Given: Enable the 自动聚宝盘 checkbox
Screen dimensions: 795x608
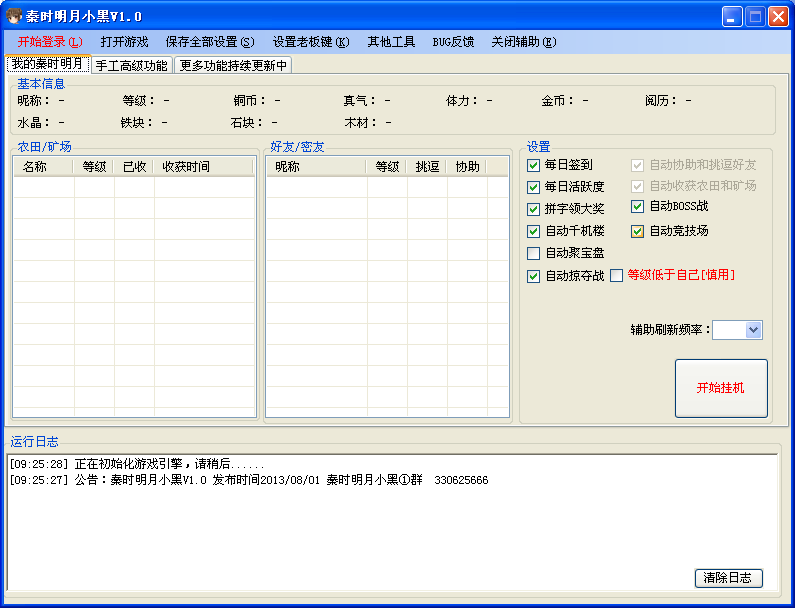Looking at the screenshot, I should [533, 253].
